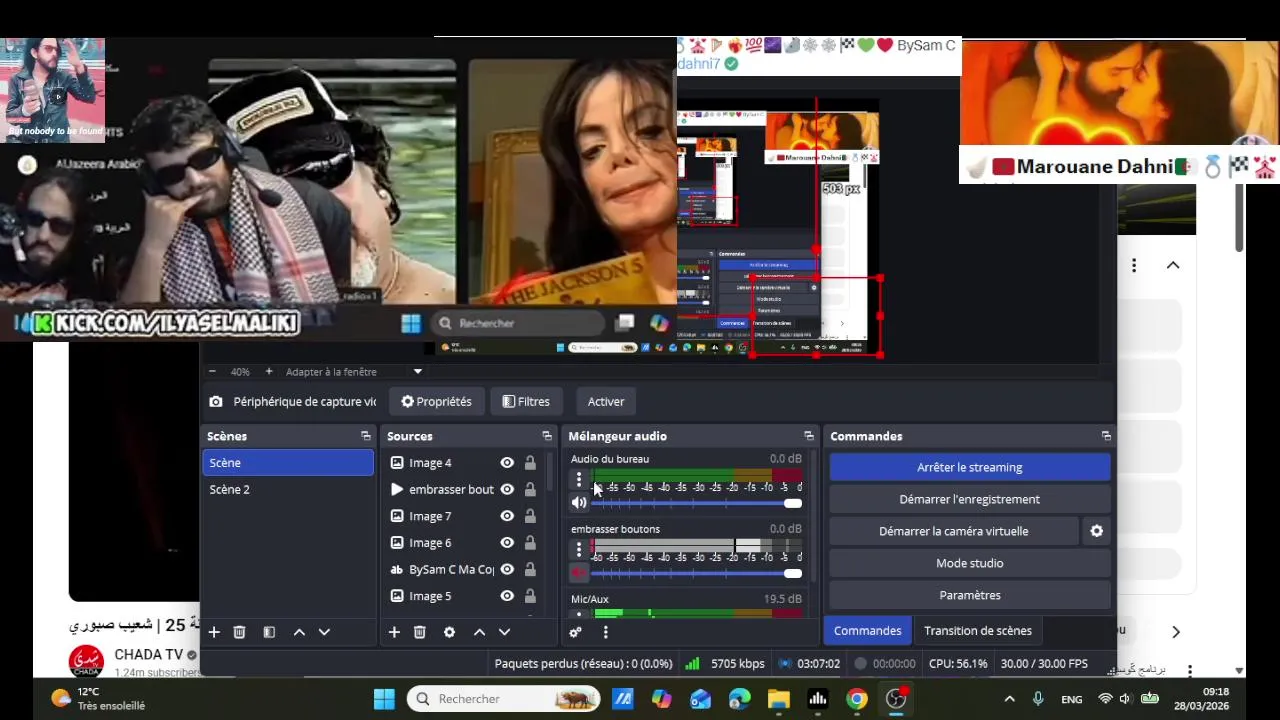
Task: Move scene down arrow in Scènes panel
Action: pos(324,632)
